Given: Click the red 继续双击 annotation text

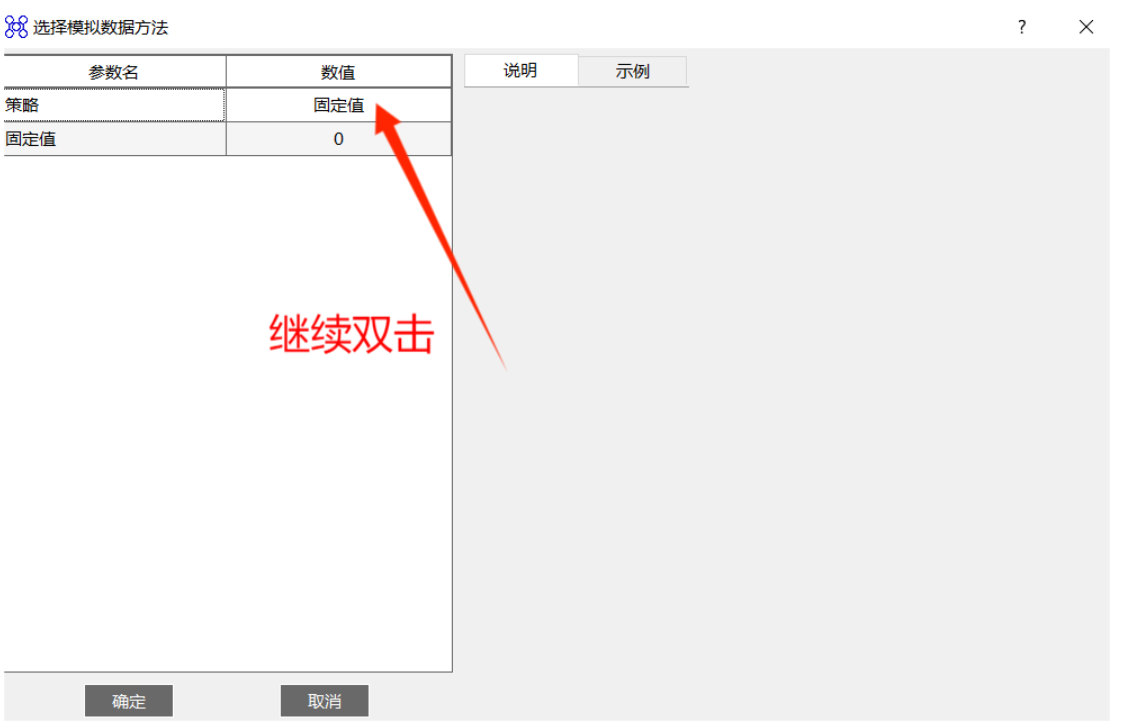Looking at the screenshot, I should point(351,333).
